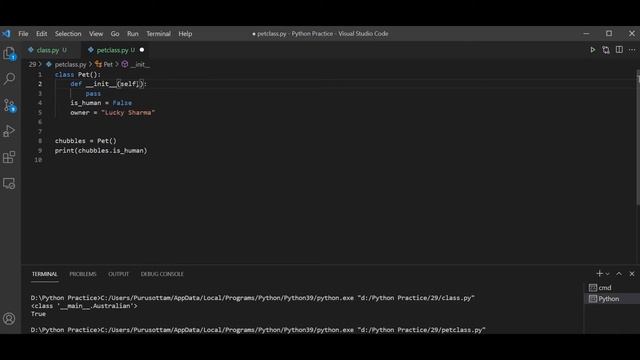Open the Source Control view
The width and height of the screenshot is (640, 360).
pyautogui.click(x=9, y=105)
